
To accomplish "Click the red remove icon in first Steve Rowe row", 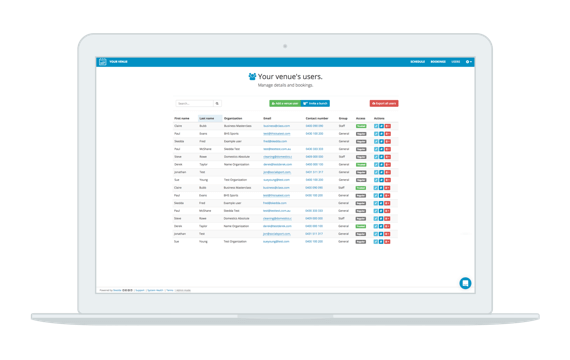I will pos(388,157).
